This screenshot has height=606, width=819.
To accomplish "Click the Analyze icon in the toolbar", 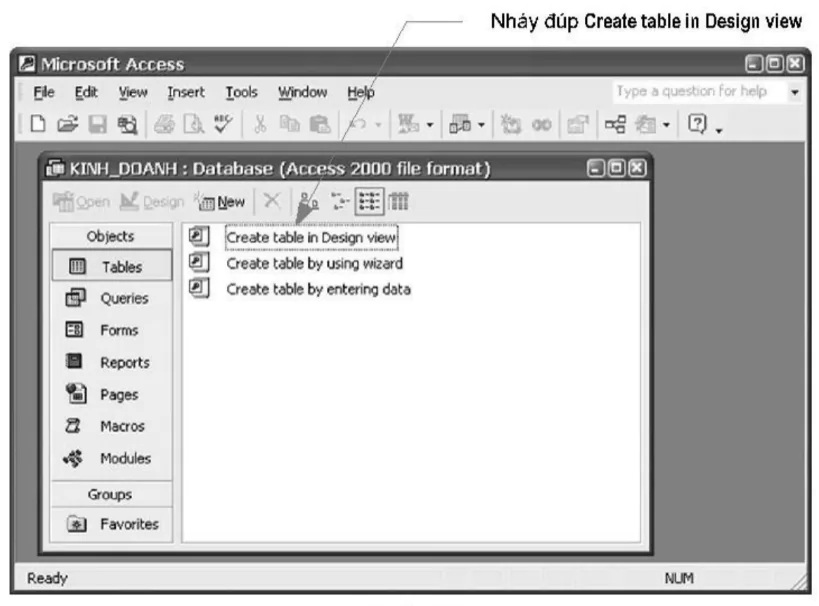I will (460, 124).
